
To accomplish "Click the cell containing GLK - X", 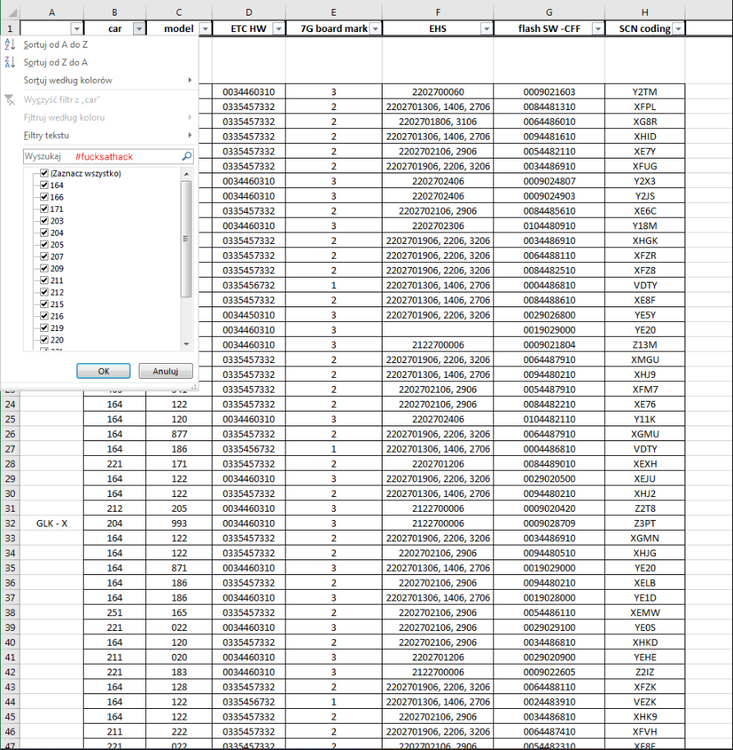I will [52, 523].
